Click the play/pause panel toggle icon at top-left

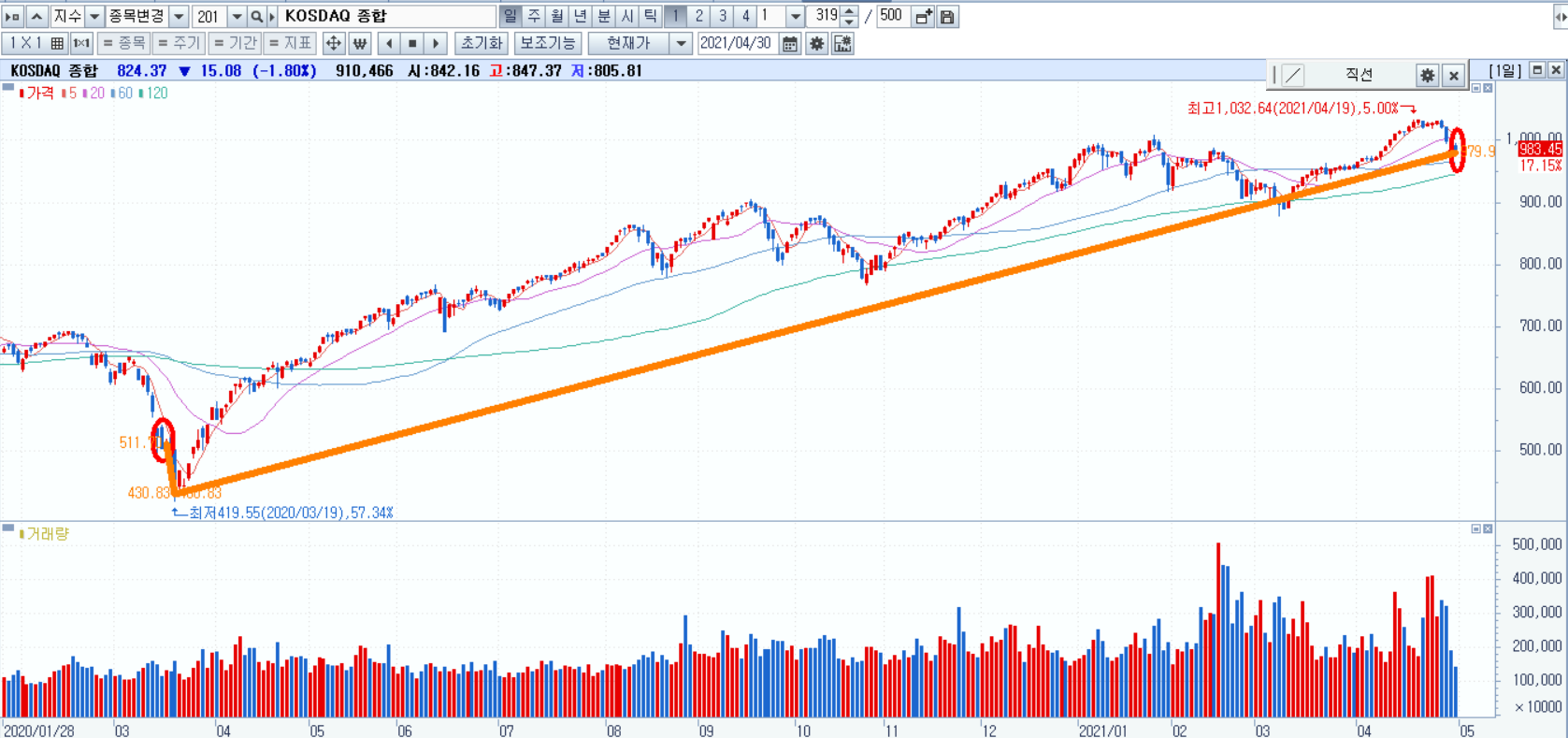[x=12, y=17]
